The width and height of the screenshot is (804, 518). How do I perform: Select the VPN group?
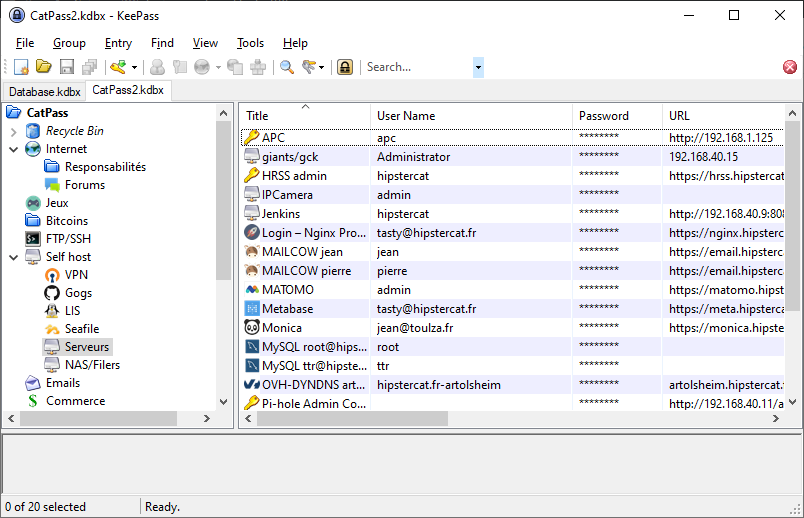76,275
